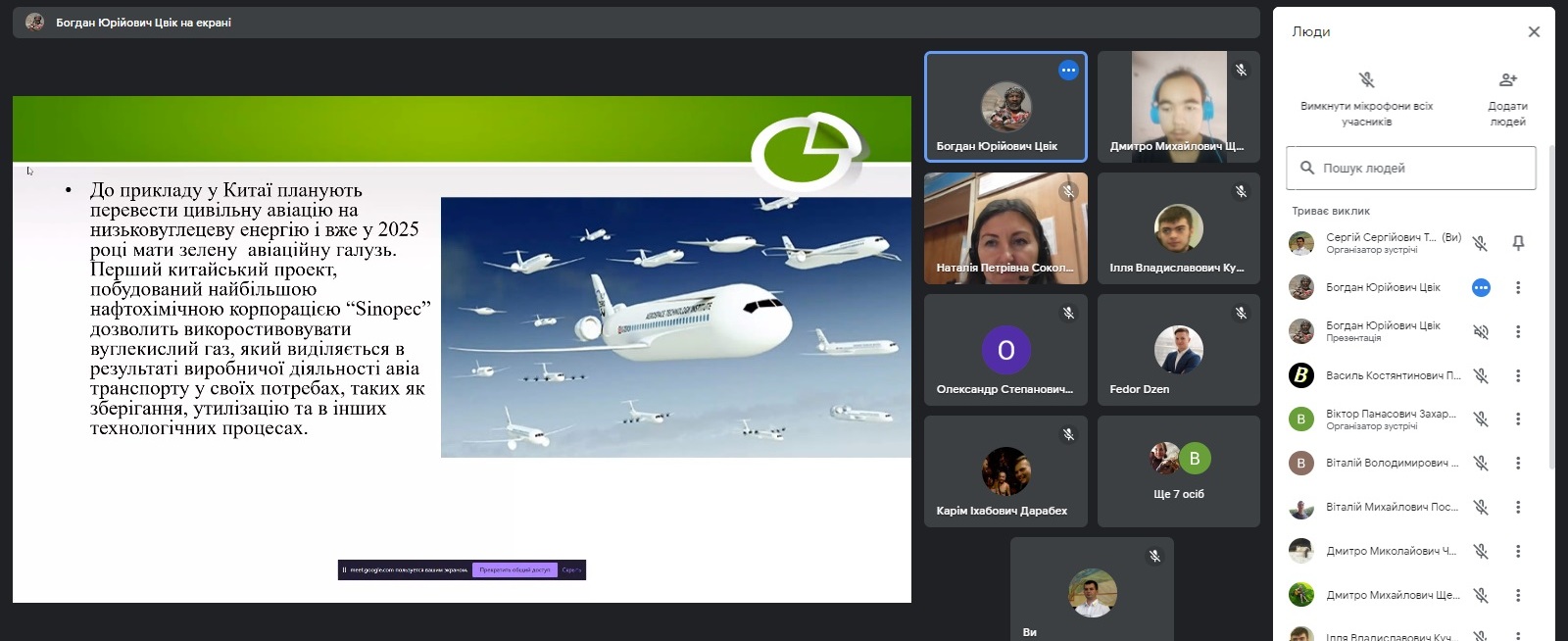This screenshot has width=1568, height=641.
Task: Toggle microphone for Василь Костянтинович in list
Action: [x=1481, y=375]
